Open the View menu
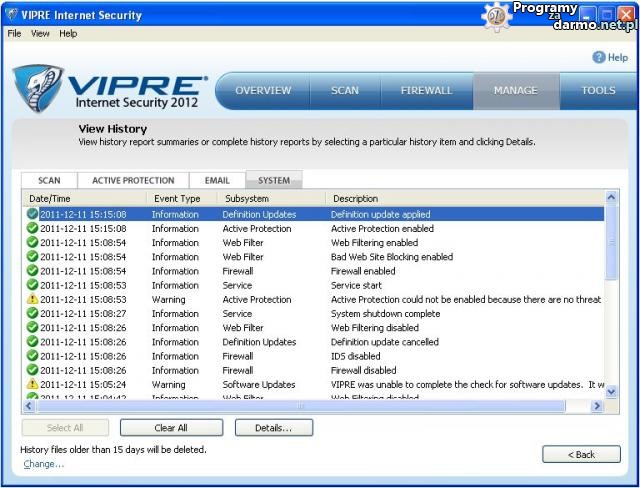640x488 pixels. [40, 33]
